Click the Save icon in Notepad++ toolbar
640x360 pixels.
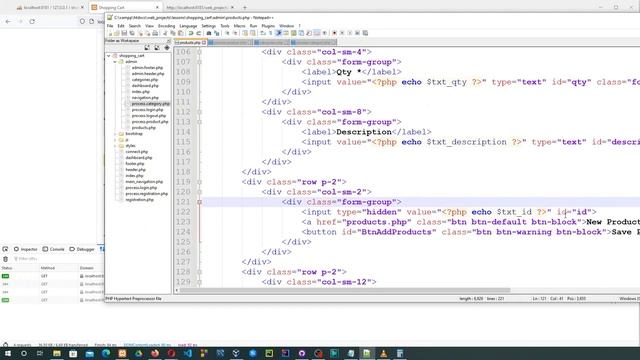tap(124, 33)
